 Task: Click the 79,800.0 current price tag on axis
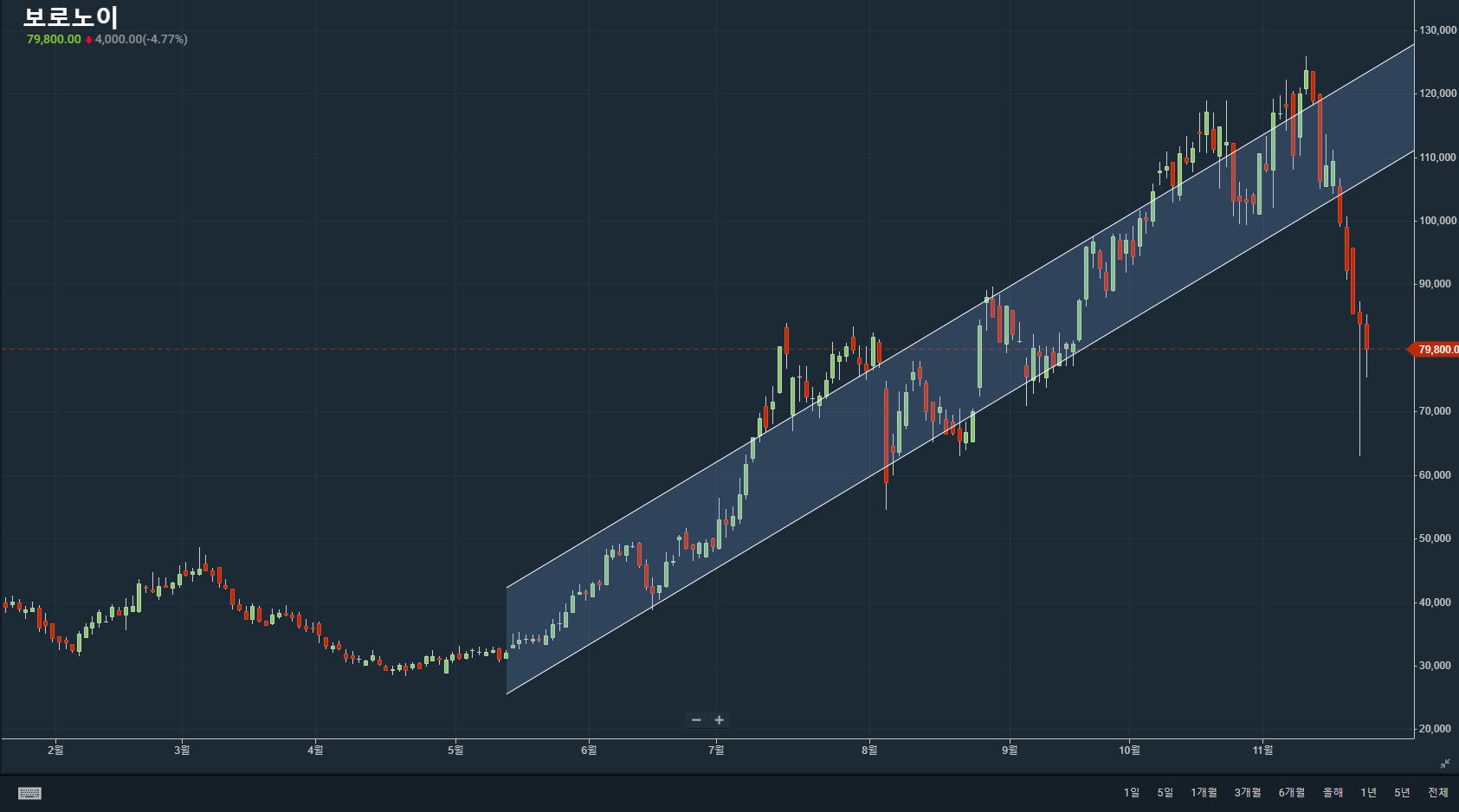click(1436, 350)
